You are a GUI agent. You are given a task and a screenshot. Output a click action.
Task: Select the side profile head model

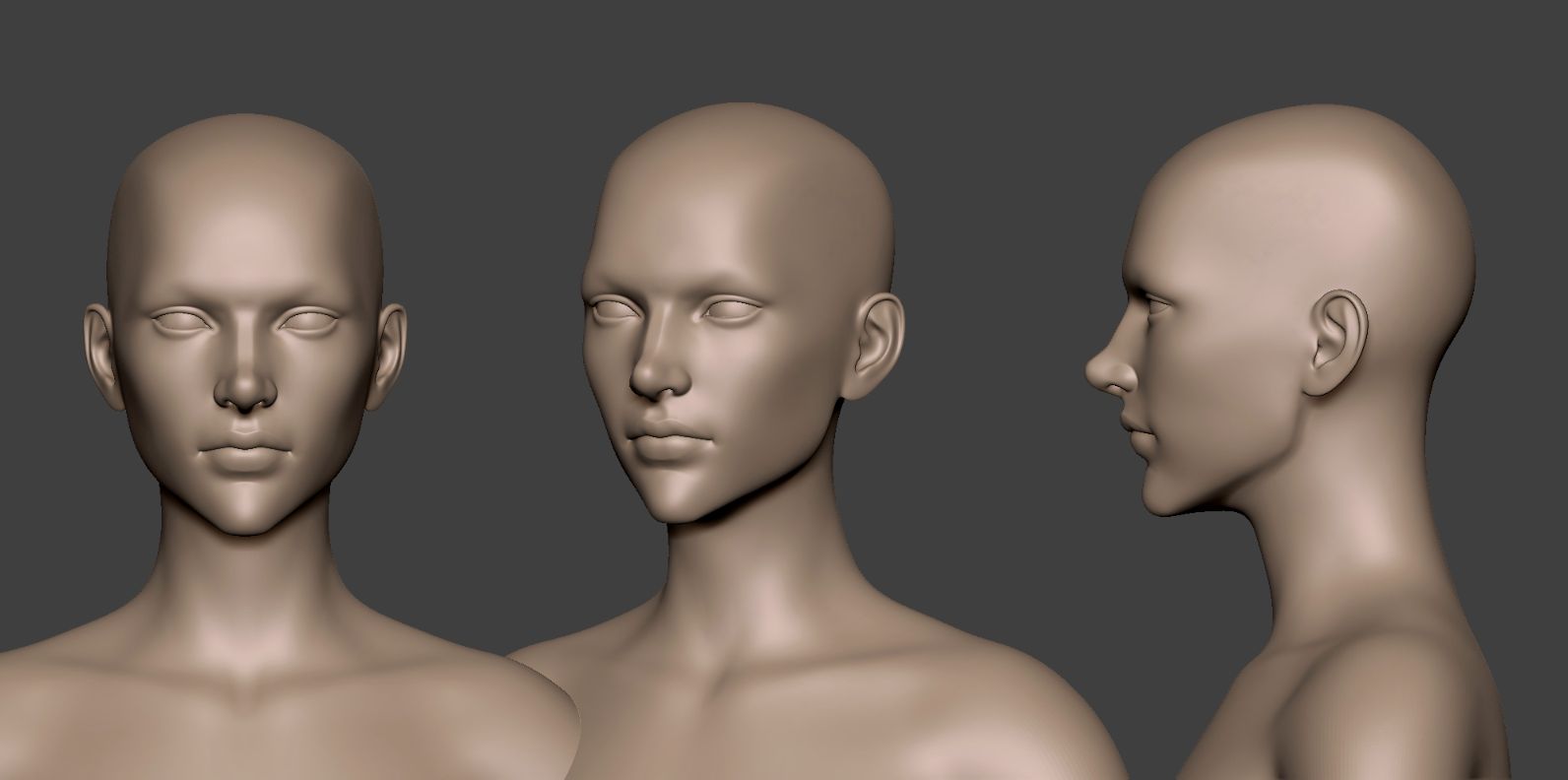click(1280, 310)
